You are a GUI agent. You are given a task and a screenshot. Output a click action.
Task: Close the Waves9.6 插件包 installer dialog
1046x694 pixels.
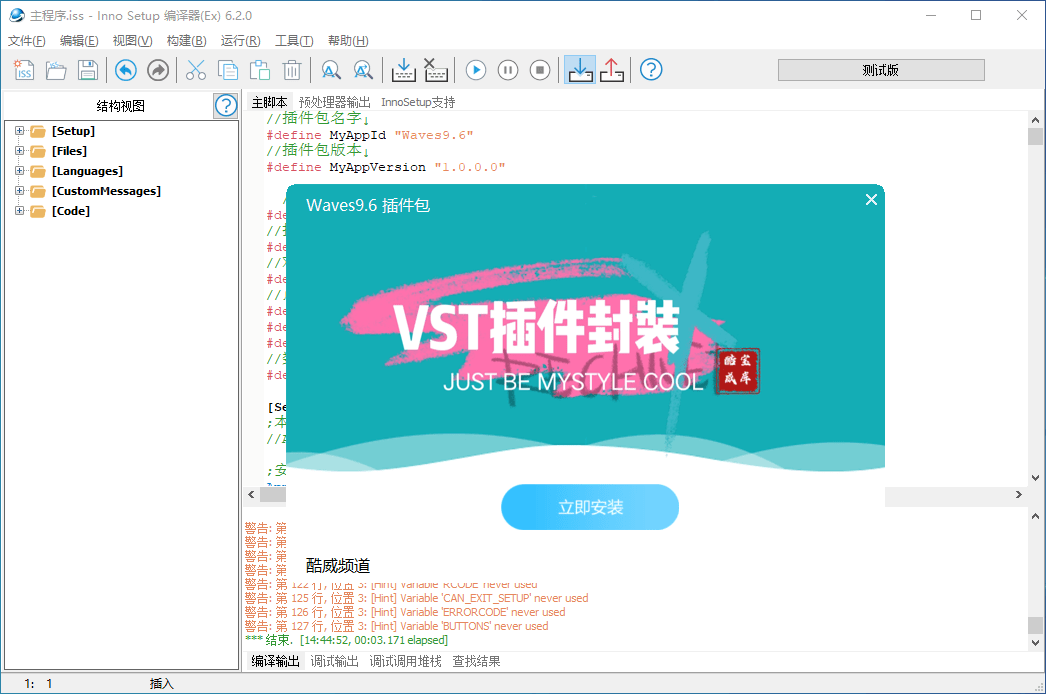pos(871,200)
